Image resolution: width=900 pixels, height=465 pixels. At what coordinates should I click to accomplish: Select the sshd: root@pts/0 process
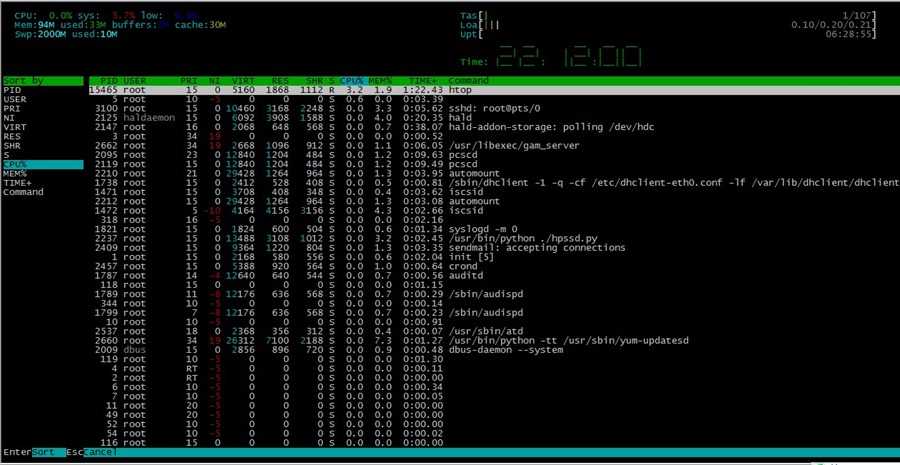(494, 108)
